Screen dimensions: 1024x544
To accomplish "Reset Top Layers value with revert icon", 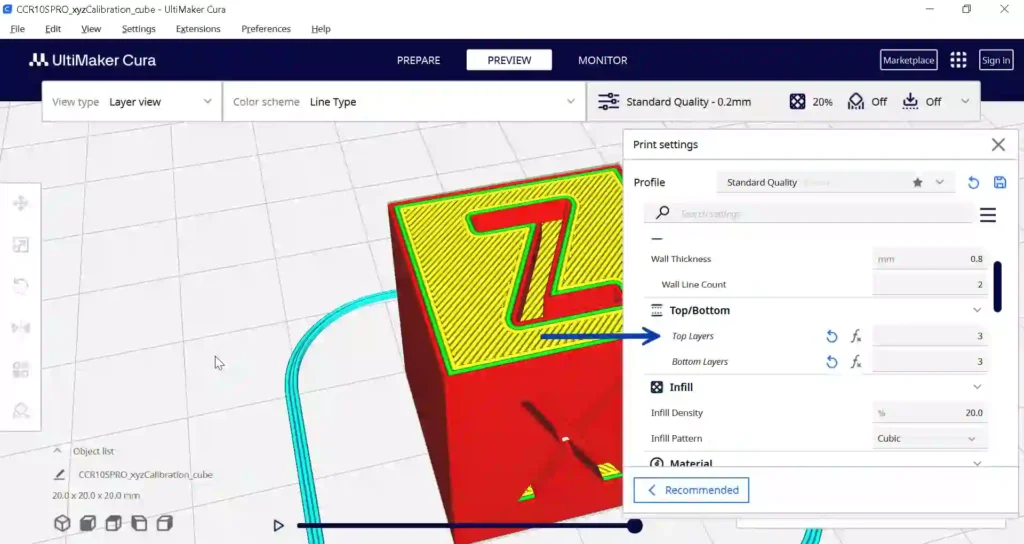I will tap(831, 336).
